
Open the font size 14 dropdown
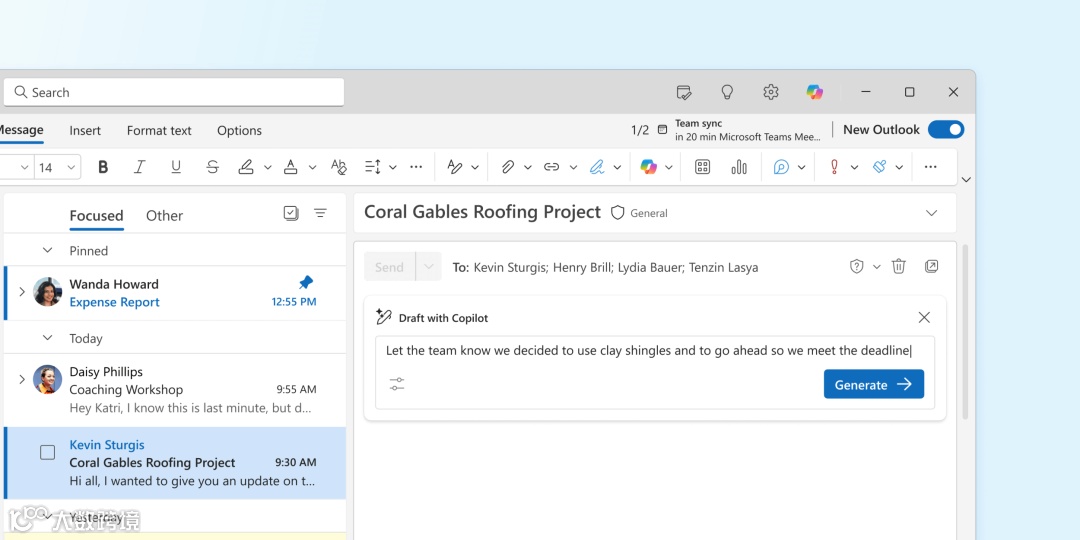point(71,167)
